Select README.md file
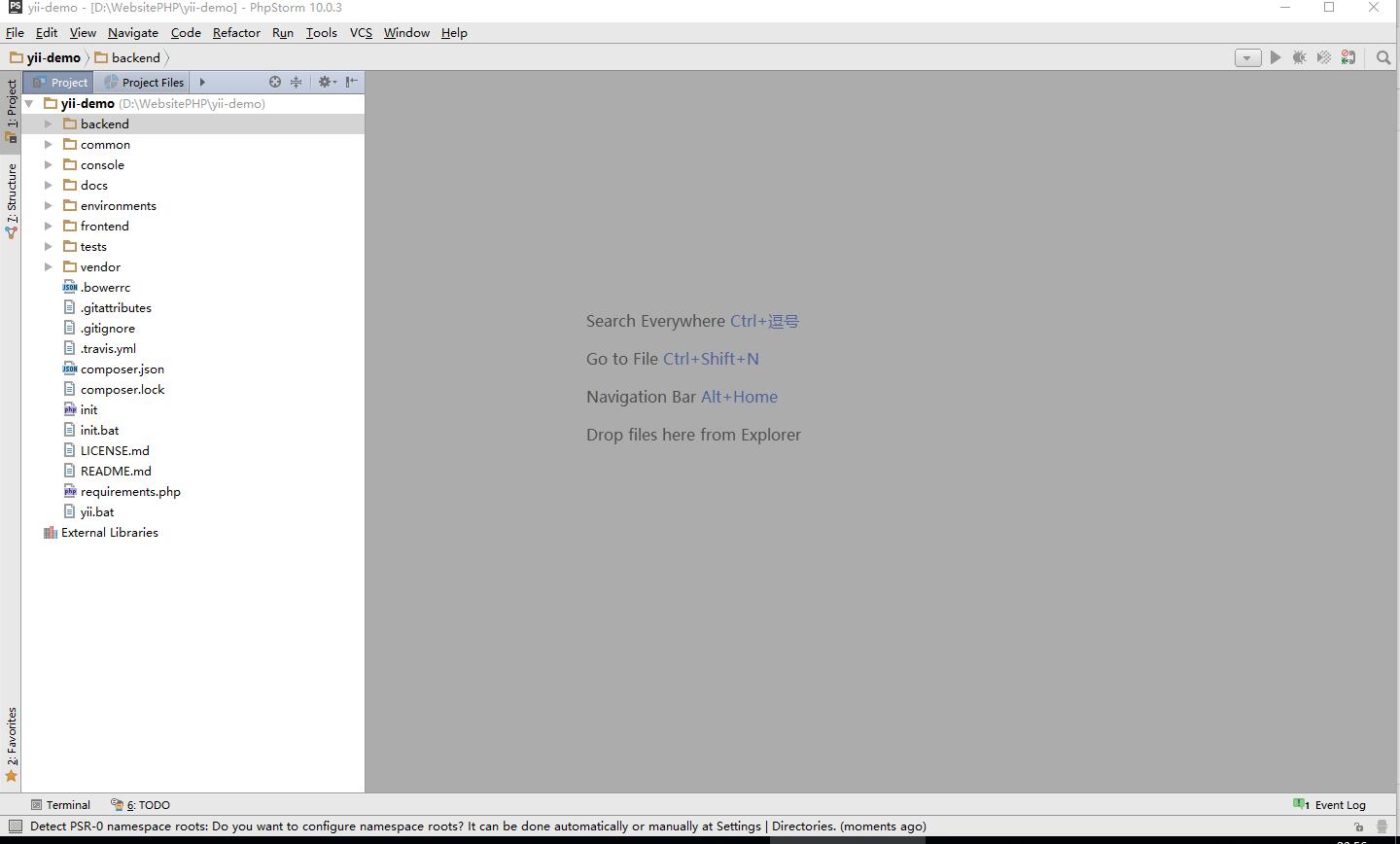 pyautogui.click(x=116, y=471)
